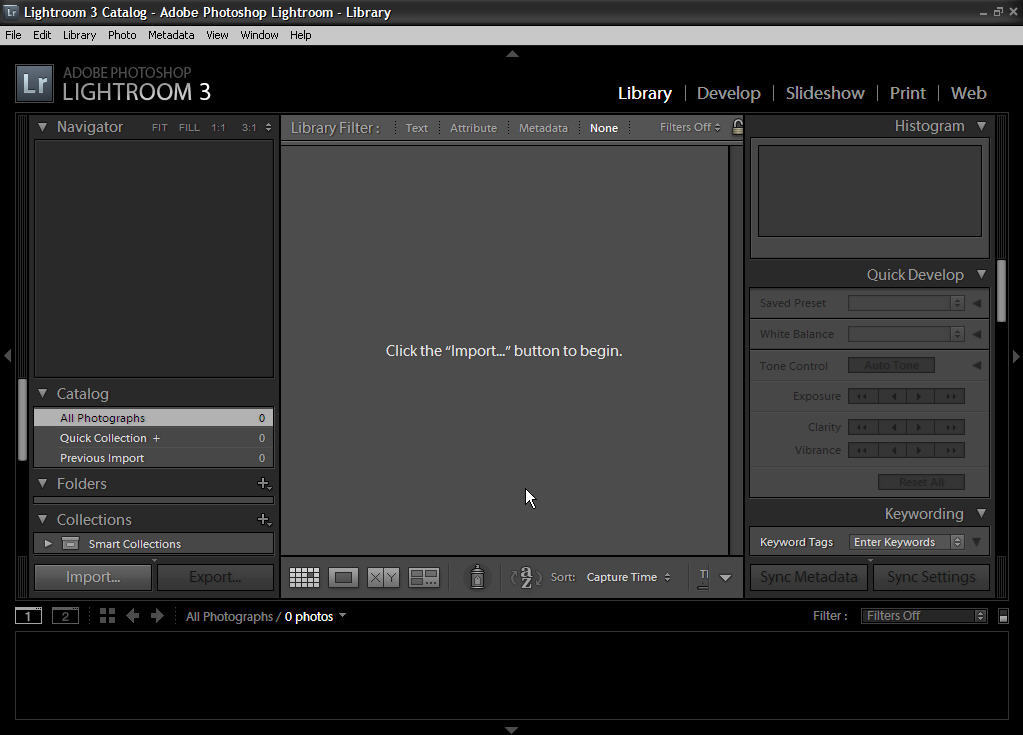Click Sync Metadata button
Viewport: 1023px width, 735px height.
(808, 577)
